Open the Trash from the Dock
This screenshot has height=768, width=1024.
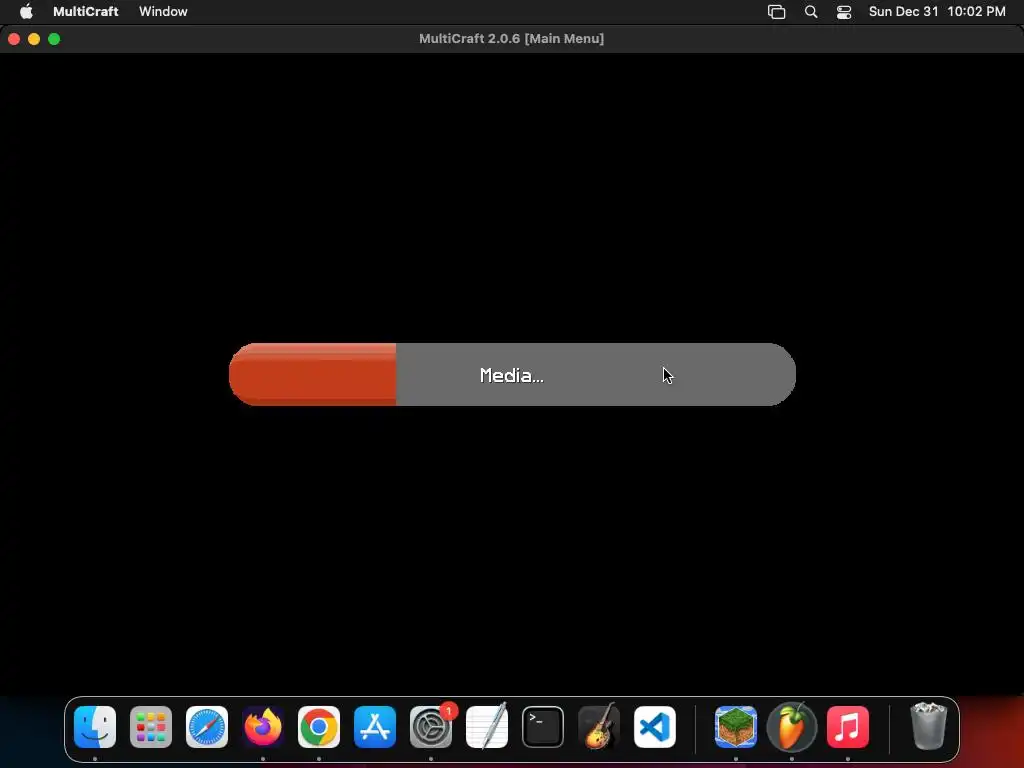click(928, 726)
